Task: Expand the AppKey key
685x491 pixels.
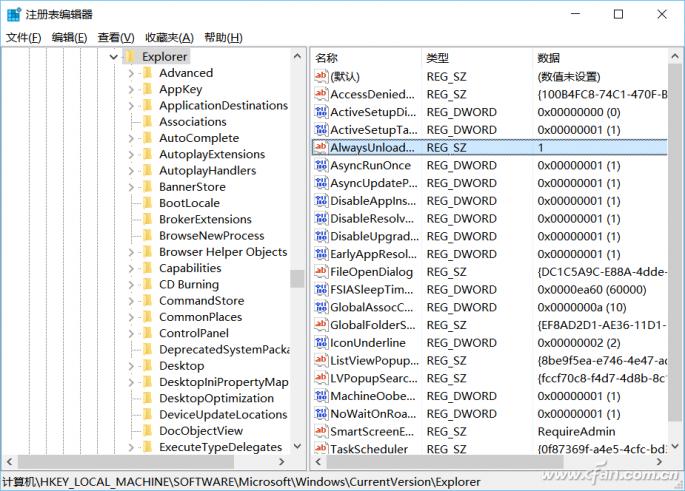Action: tap(131, 90)
